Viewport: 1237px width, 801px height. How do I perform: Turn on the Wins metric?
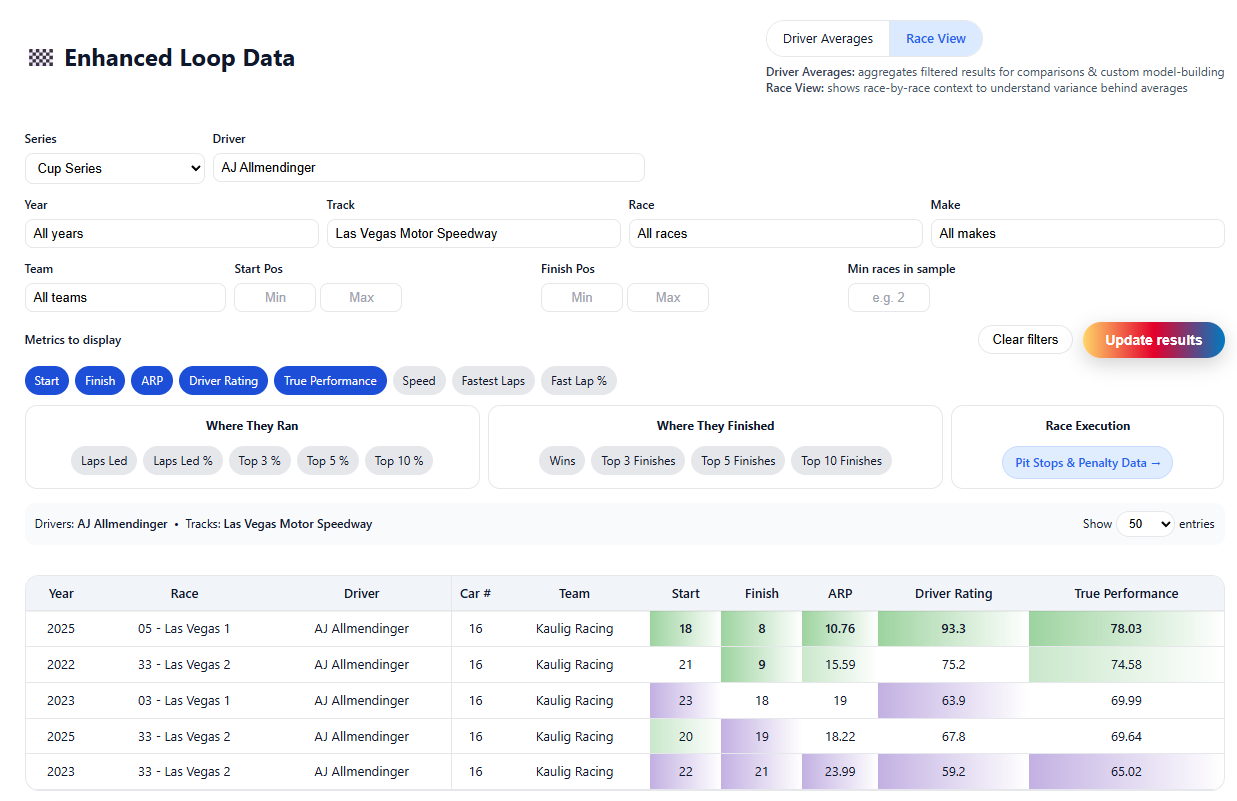pos(562,461)
